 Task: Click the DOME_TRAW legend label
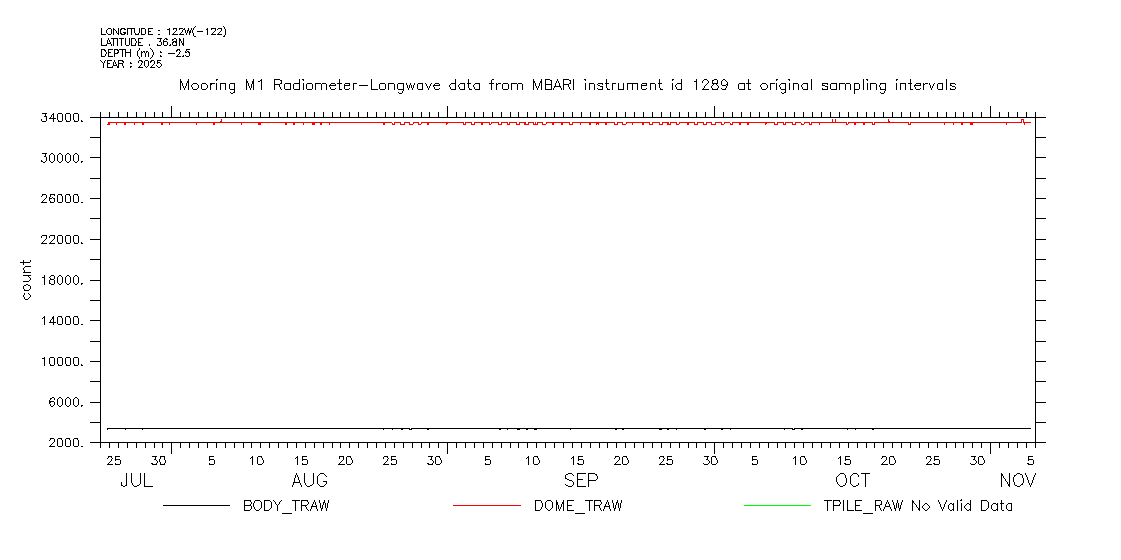point(577,506)
